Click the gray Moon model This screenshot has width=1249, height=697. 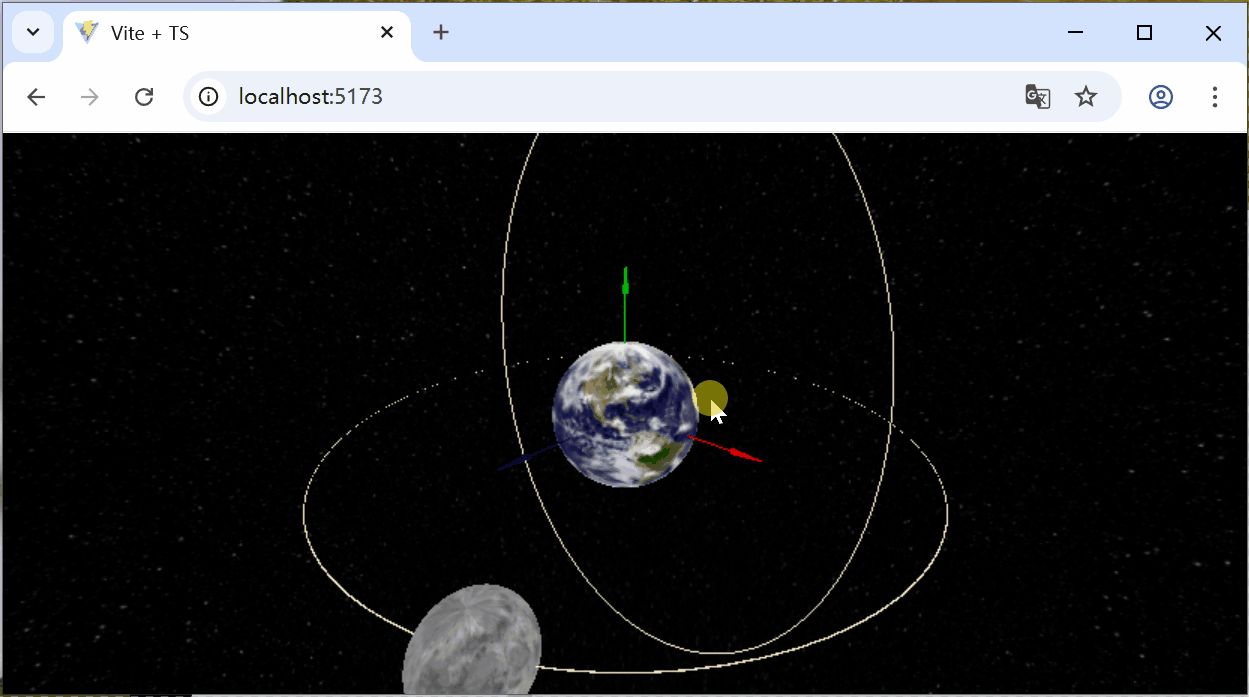tap(472, 641)
